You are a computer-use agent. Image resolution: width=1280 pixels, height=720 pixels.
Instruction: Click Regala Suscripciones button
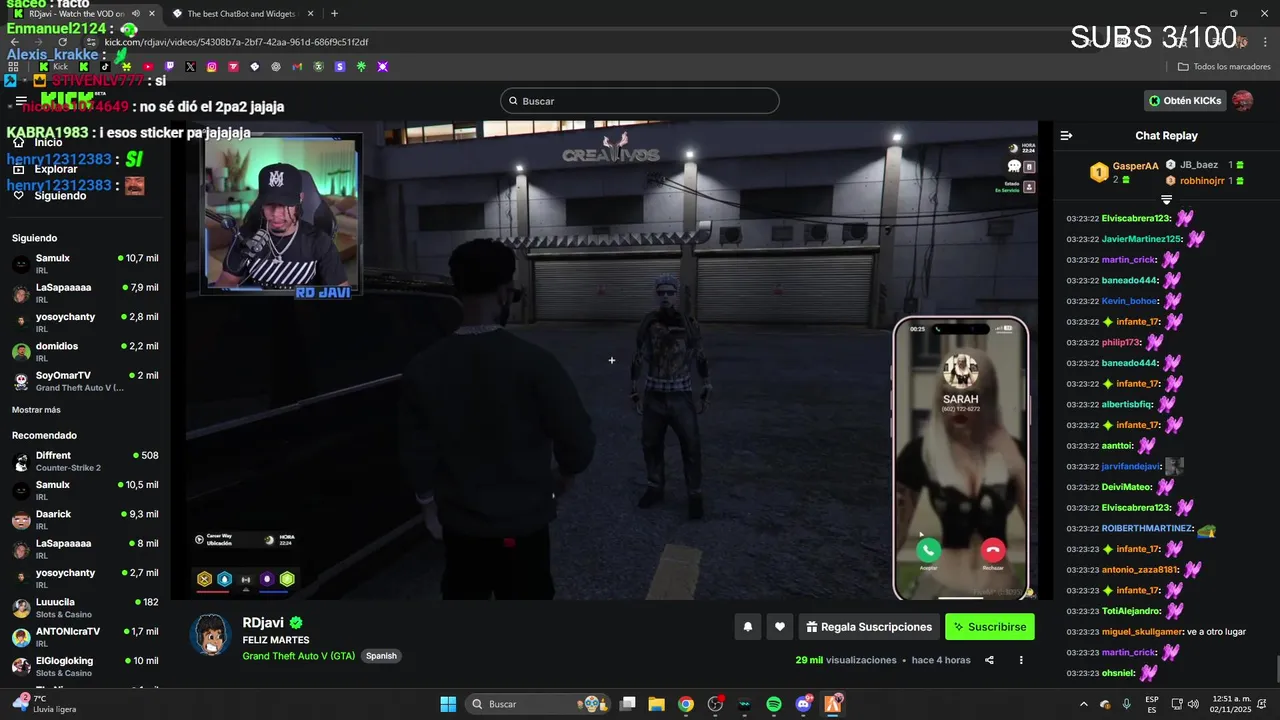(869, 627)
